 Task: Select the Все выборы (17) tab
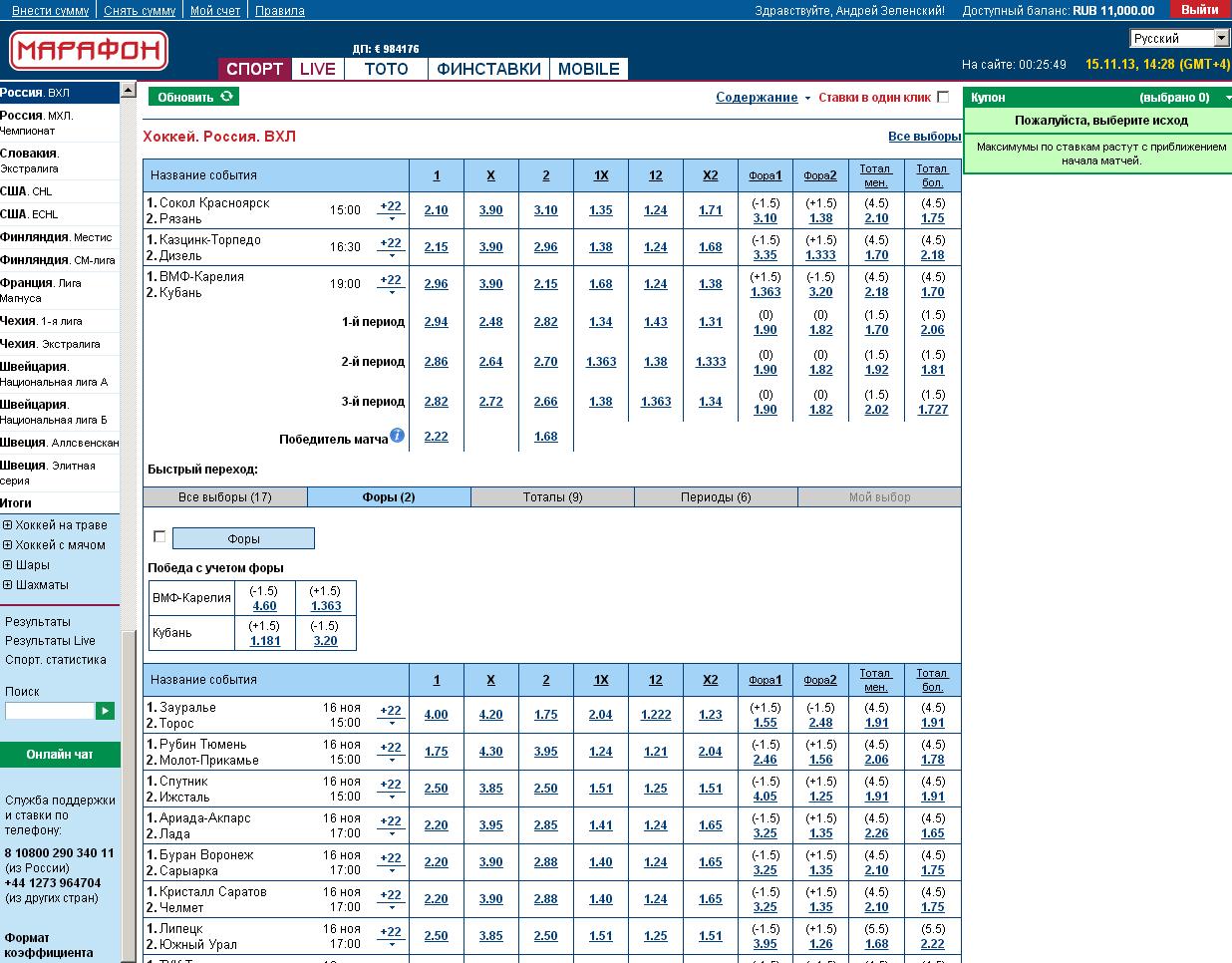pyautogui.click(x=225, y=496)
